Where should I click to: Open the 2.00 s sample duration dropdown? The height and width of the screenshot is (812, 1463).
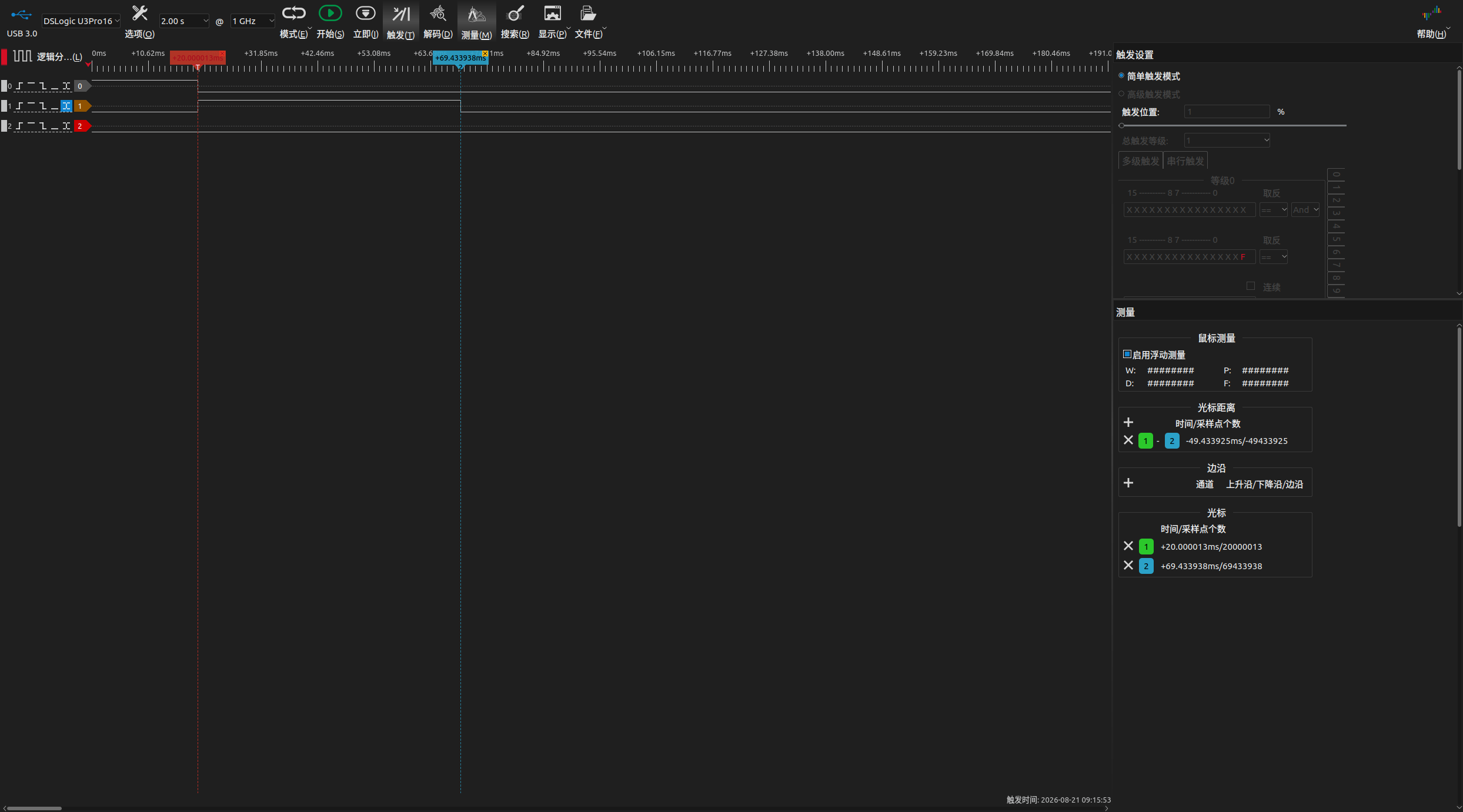184,21
